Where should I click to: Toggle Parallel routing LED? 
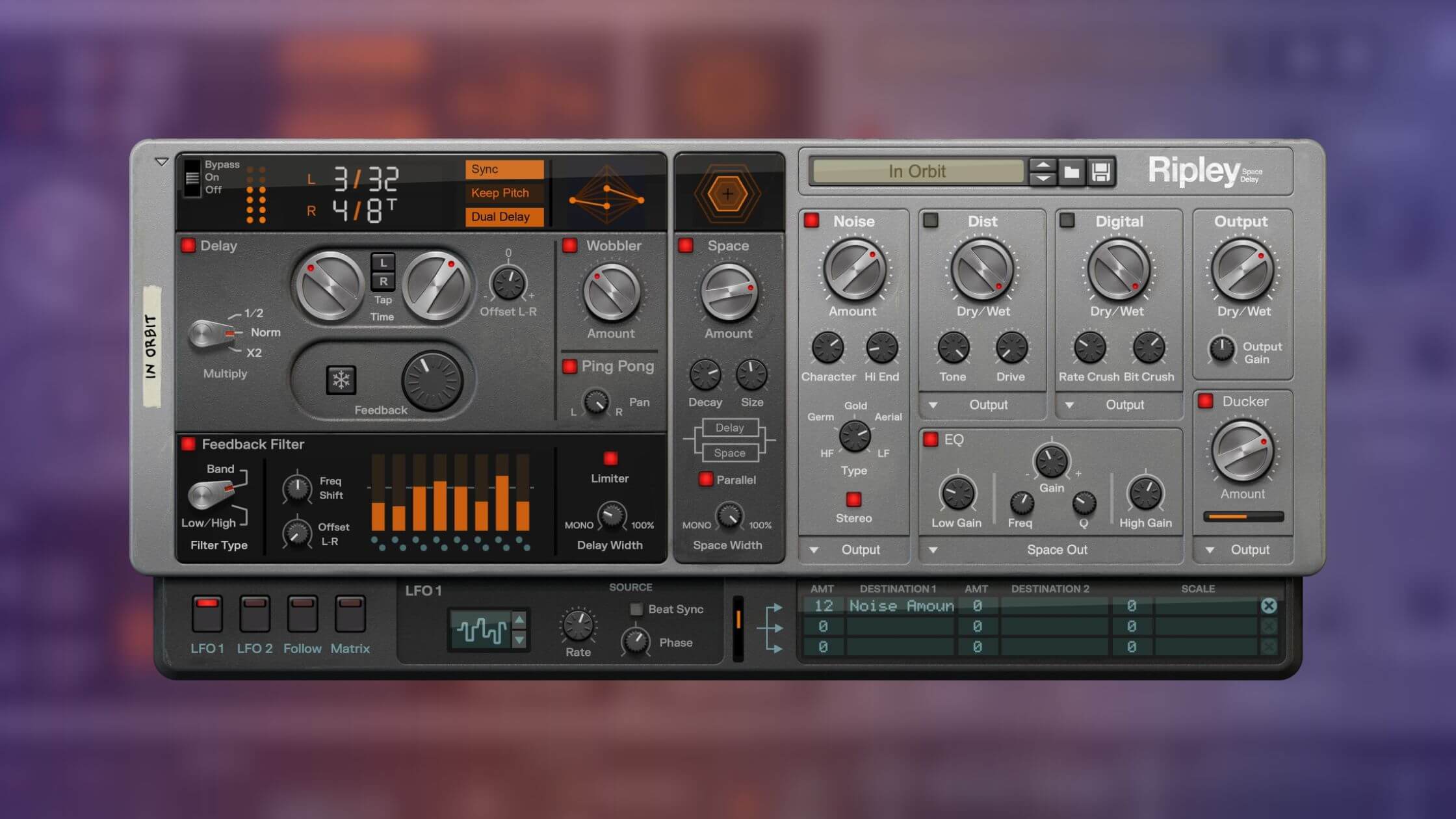point(705,480)
